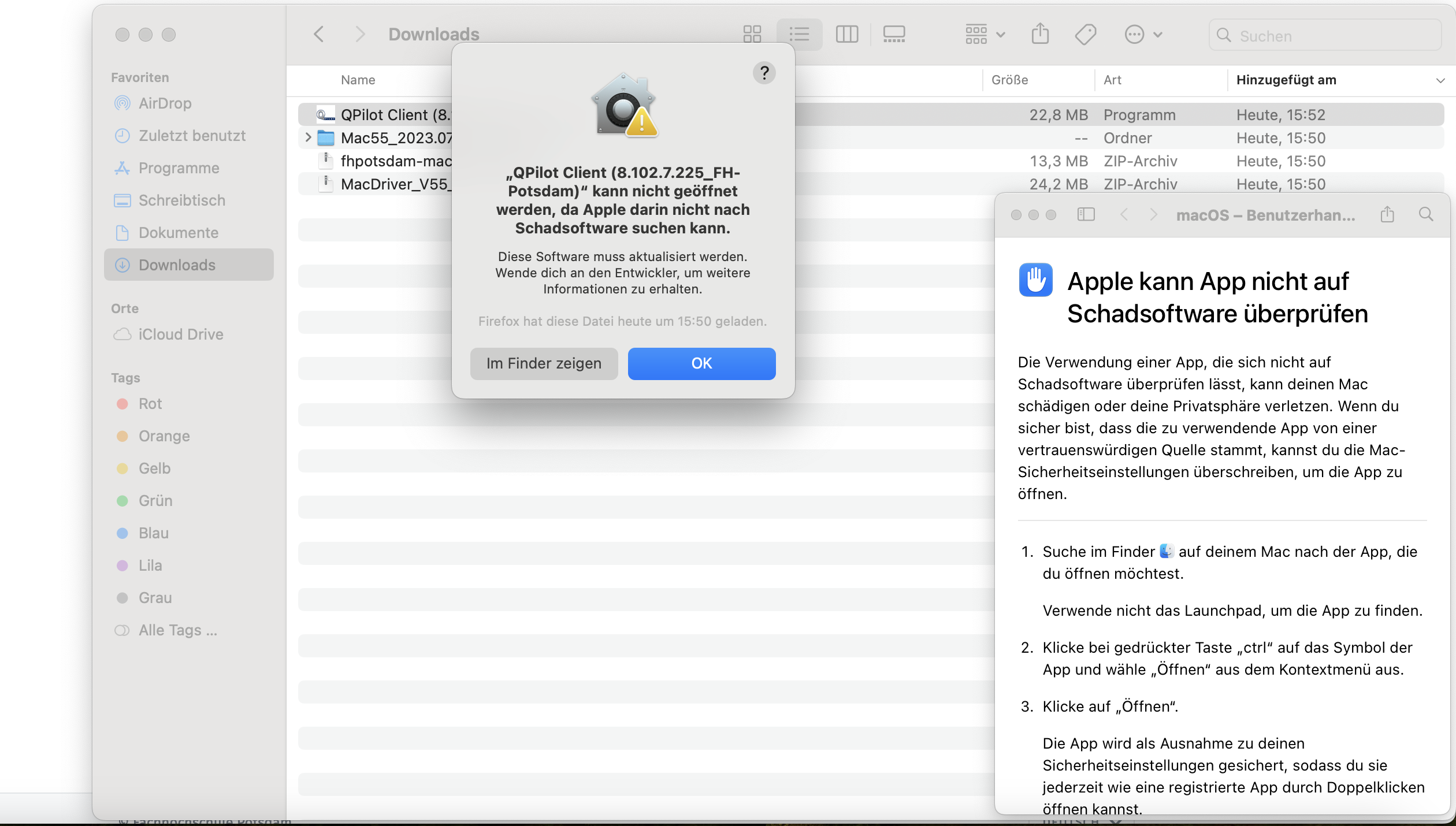
Task: Switch Finder to icon view
Action: [x=752, y=35]
